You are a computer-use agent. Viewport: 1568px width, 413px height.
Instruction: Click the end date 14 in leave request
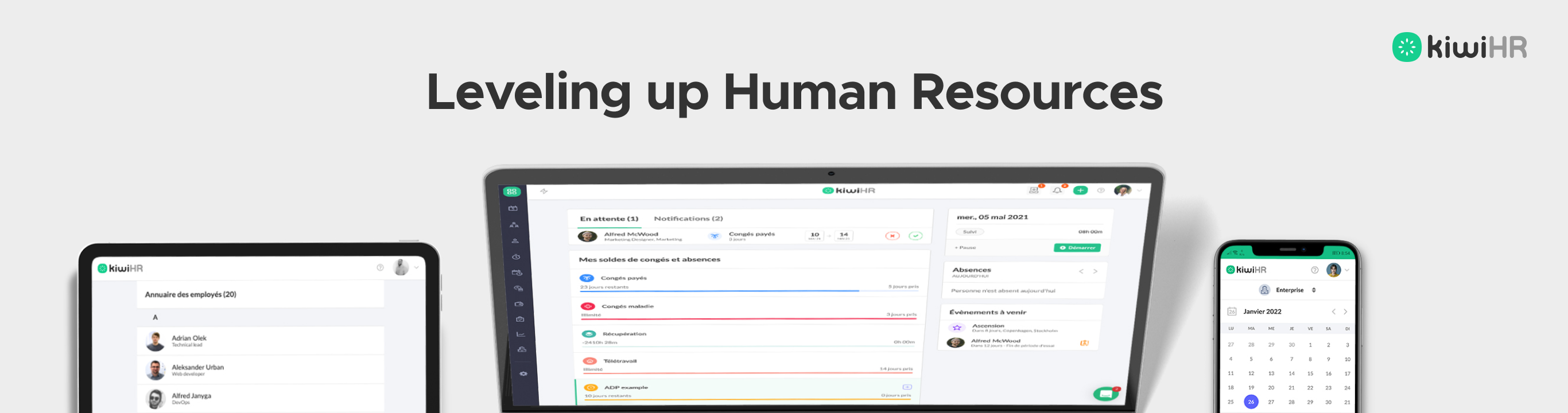point(844,235)
